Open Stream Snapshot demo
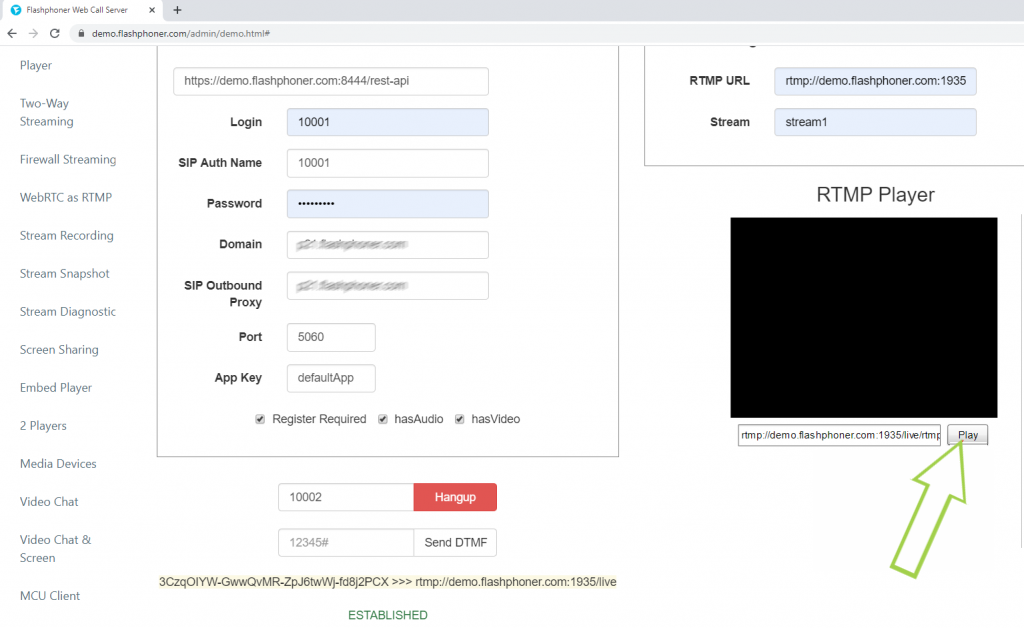 coord(65,274)
